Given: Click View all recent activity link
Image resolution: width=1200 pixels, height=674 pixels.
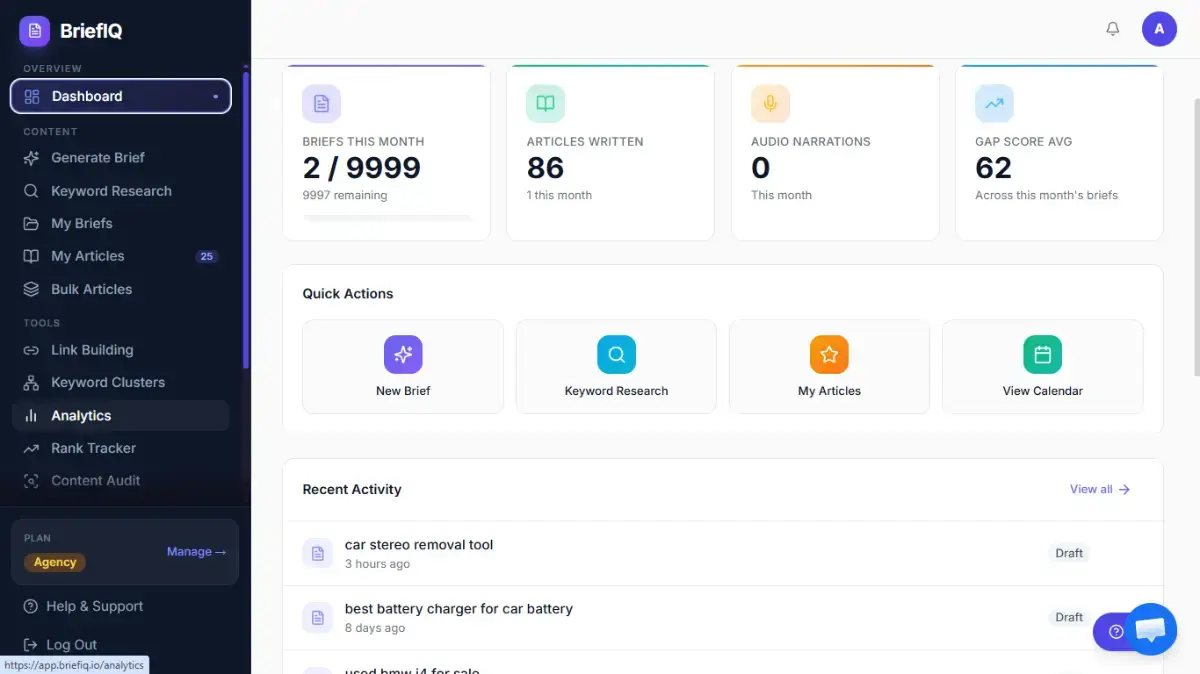Looking at the screenshot, I should tap(1100, 489).
